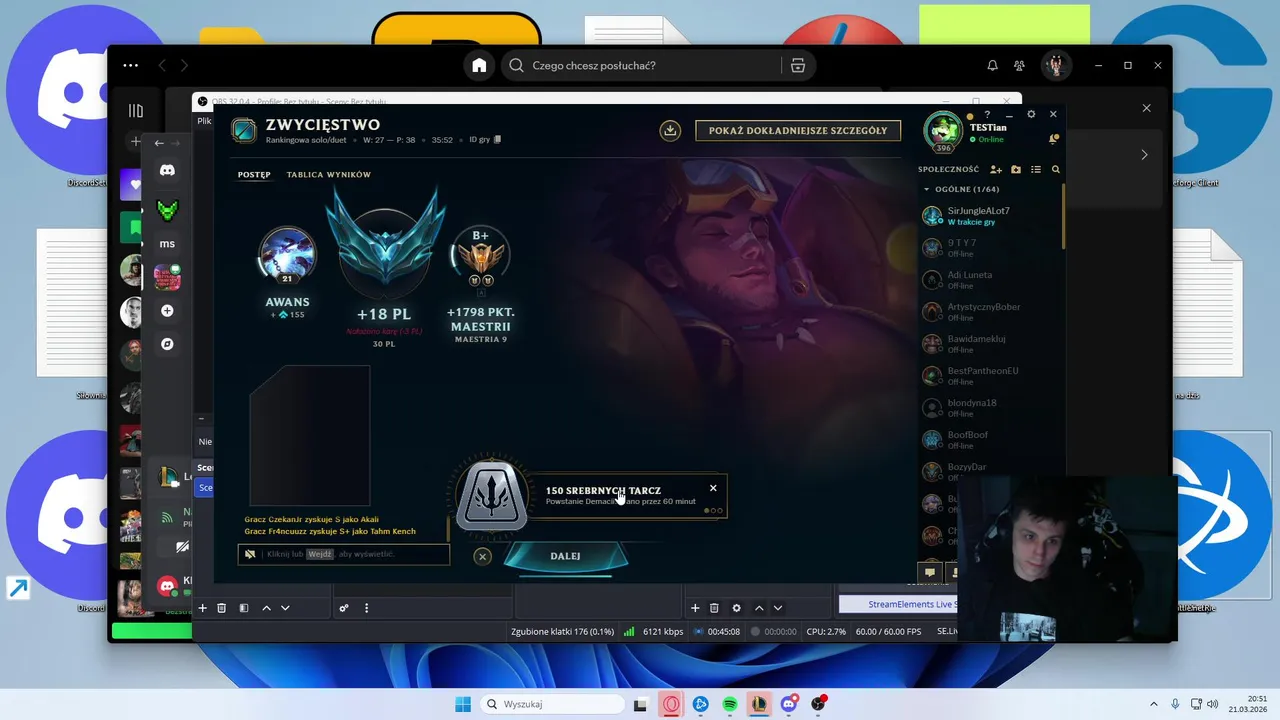Collapse the OGÓLNE friends group

(x=926, y=189)
